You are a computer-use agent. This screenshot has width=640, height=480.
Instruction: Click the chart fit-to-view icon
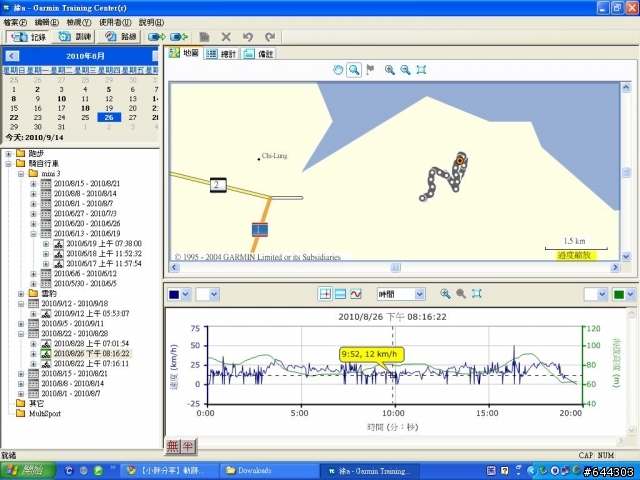click(x=476, y=293)
